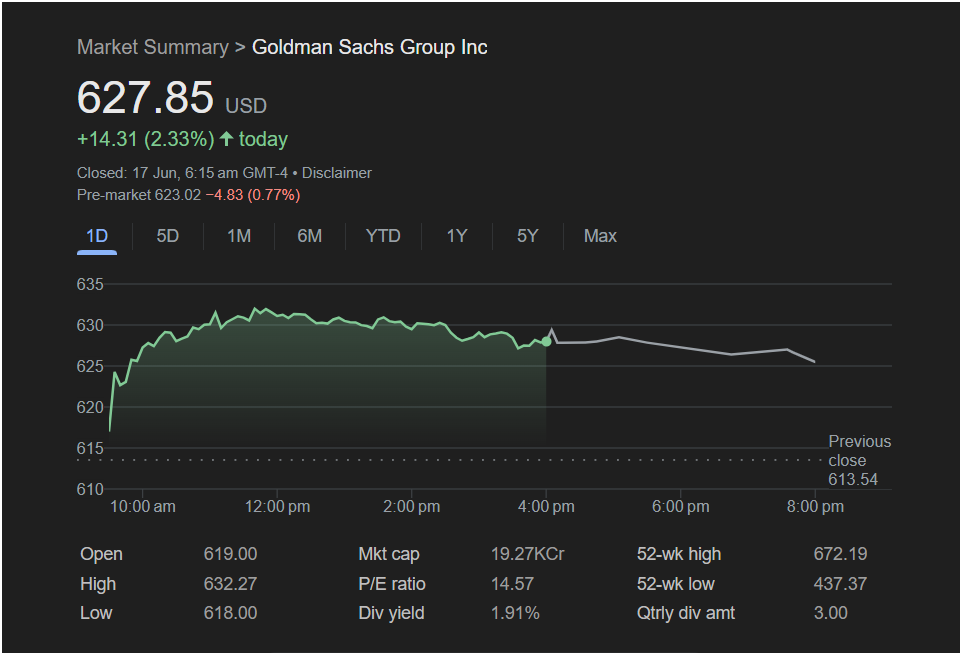
Task: Click the 52-wk low value 437.37
Action: 841,584
